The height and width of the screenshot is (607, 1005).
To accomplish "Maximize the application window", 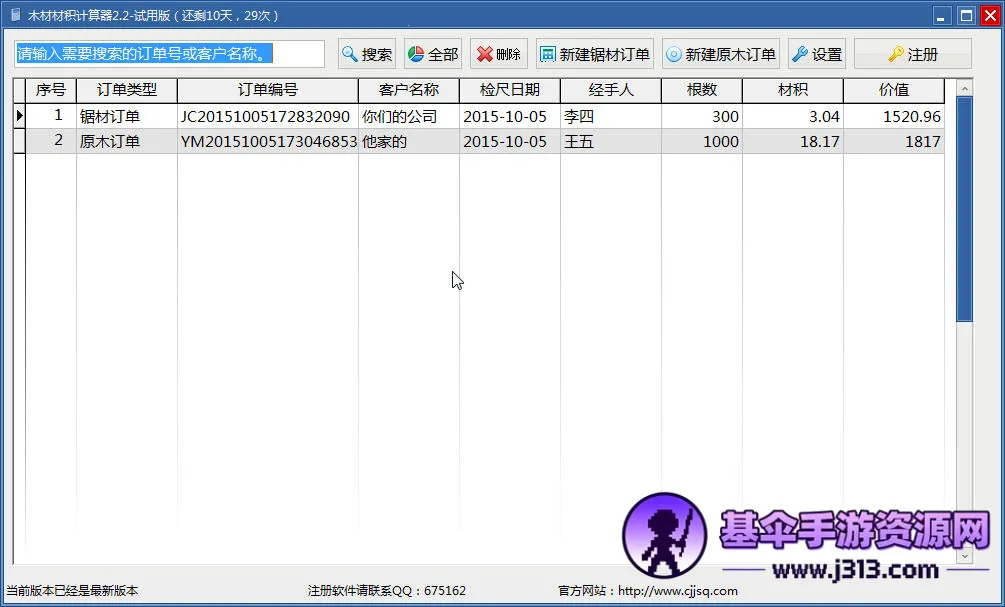I will [966, 15].
